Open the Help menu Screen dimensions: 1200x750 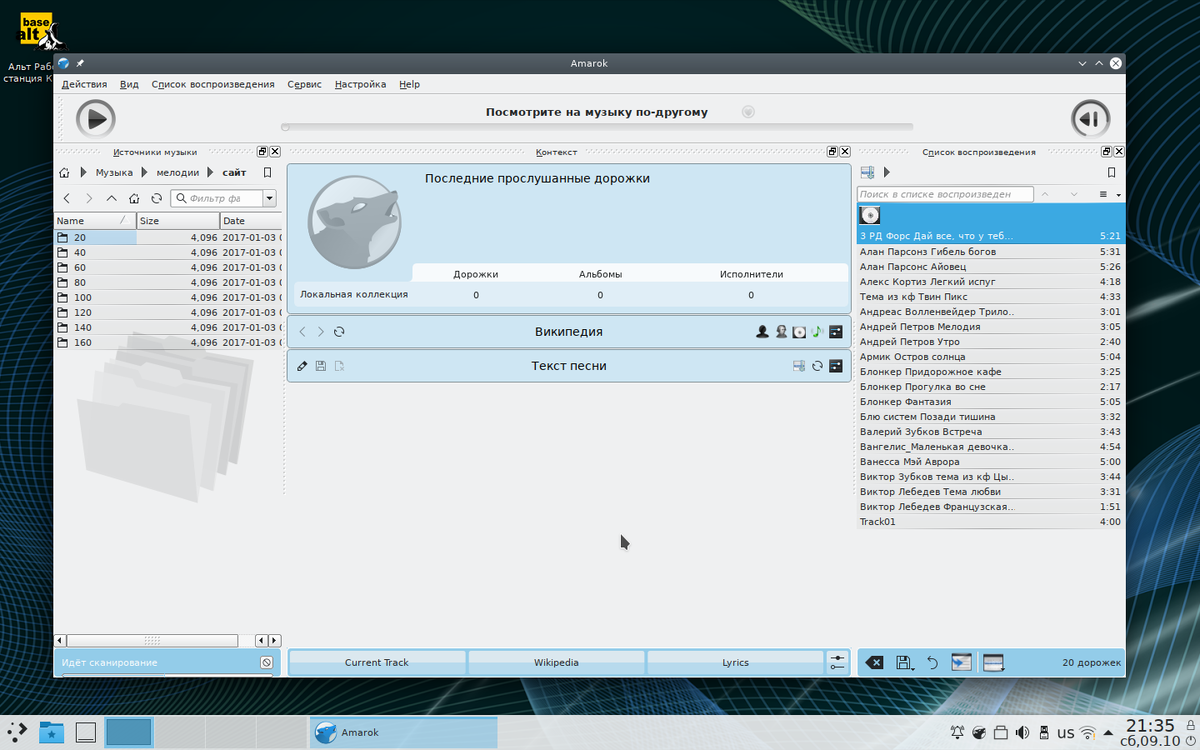(409, 84)
